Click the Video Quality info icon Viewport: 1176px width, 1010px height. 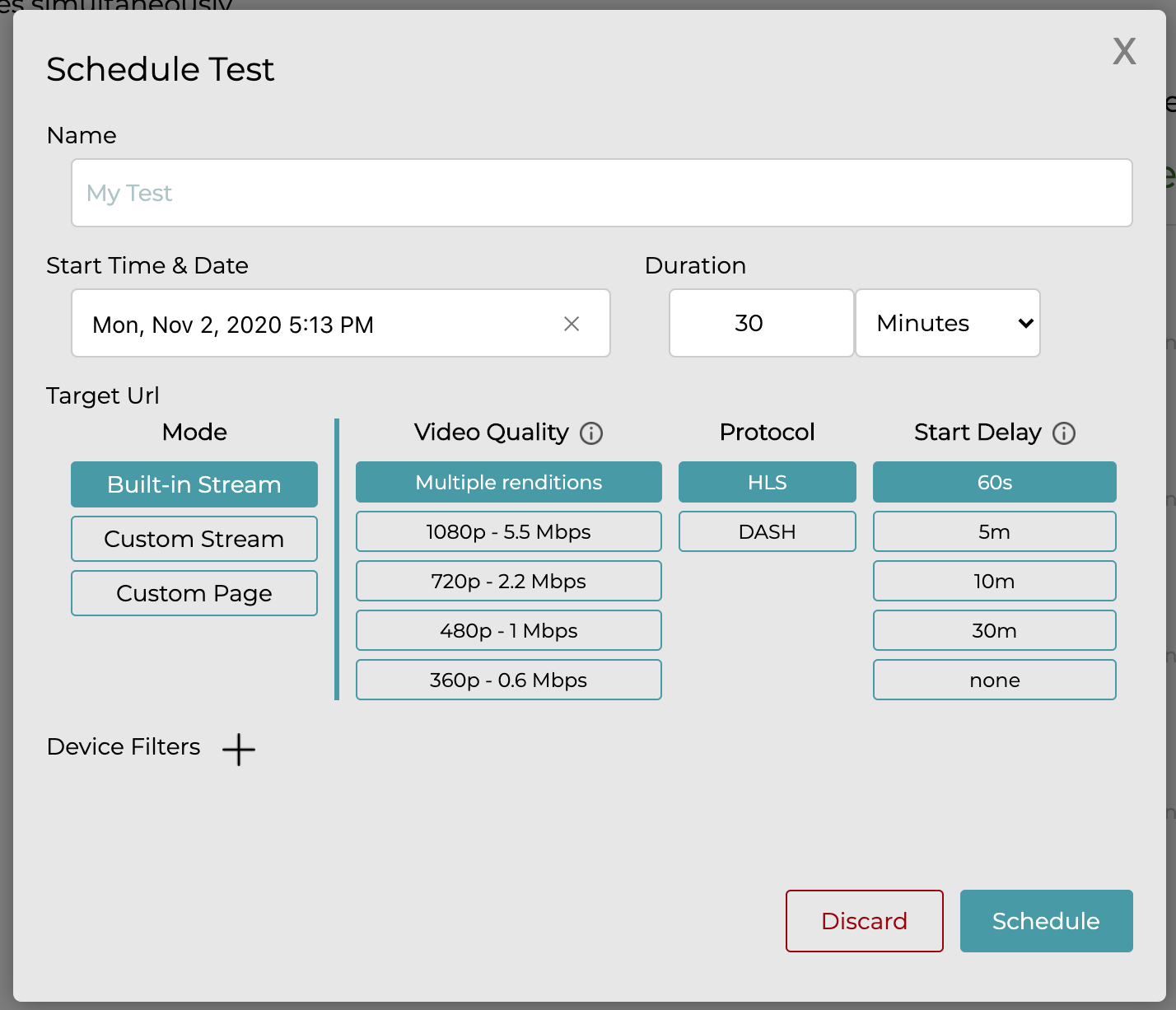coord(591,433)
